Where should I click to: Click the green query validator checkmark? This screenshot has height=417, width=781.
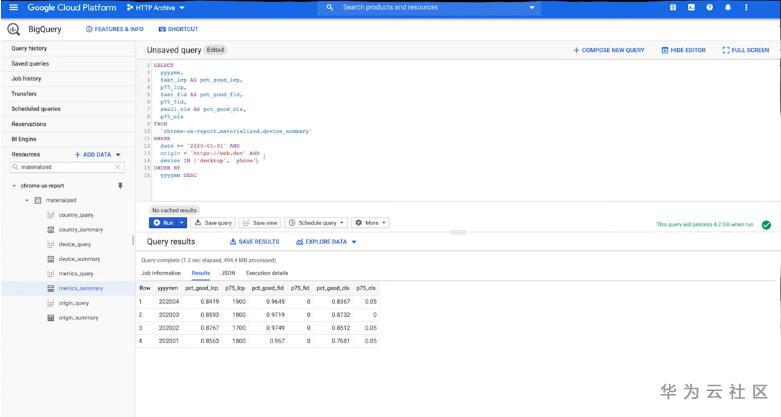tap(766, 225)
